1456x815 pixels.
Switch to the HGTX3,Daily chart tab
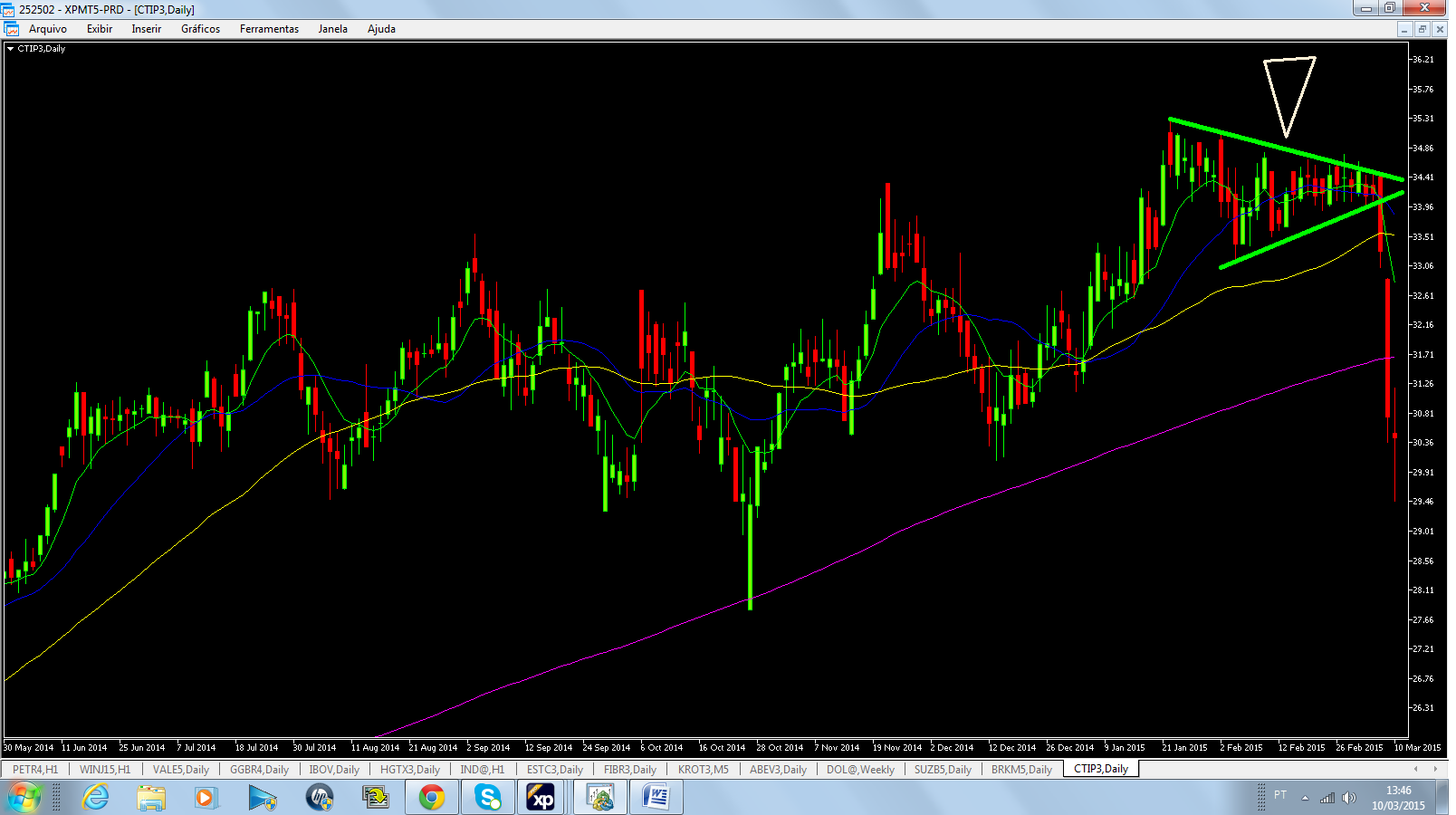click(x=410, y=769)
